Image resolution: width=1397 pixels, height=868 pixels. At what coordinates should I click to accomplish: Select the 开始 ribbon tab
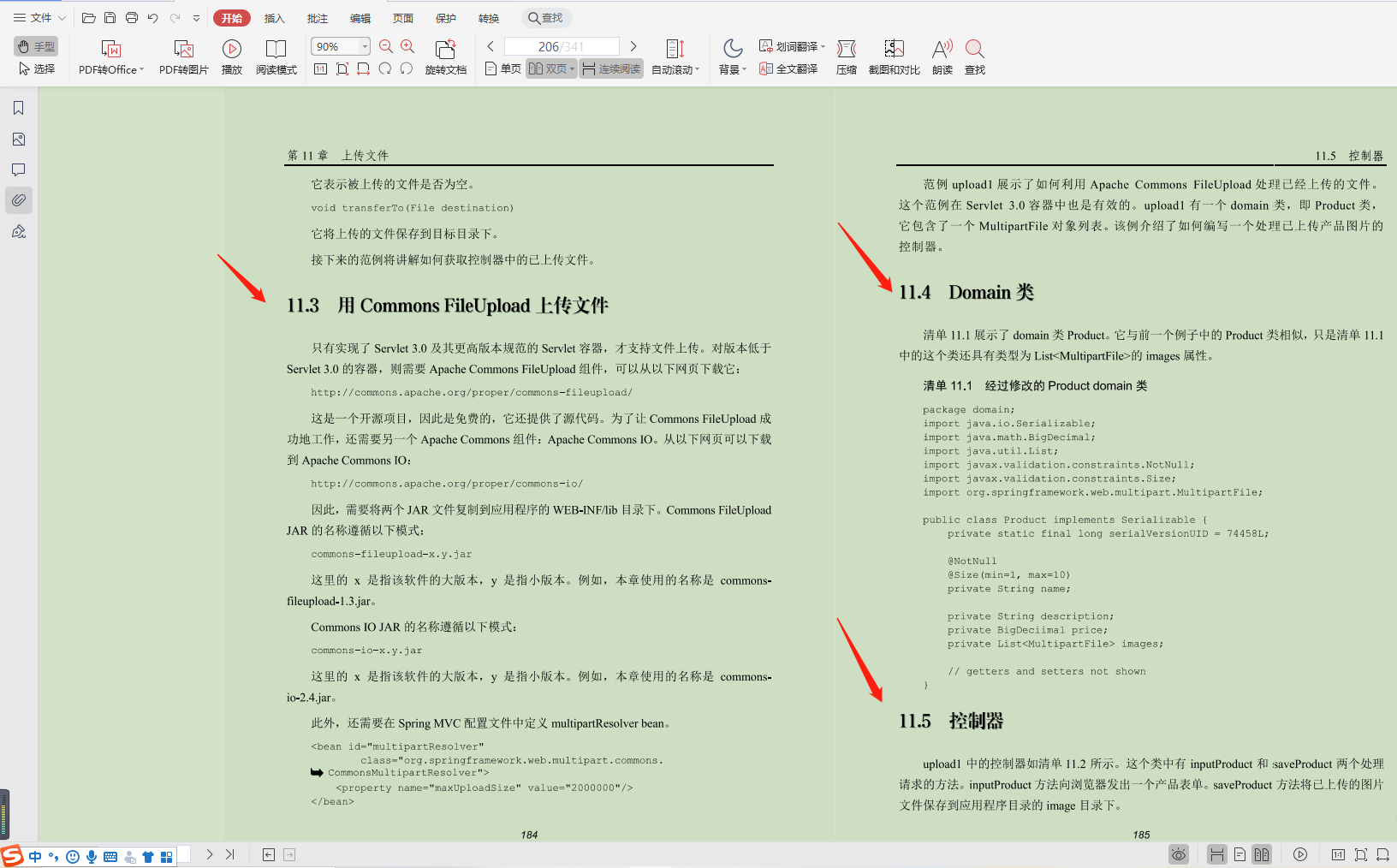click(x=232, y=18)
